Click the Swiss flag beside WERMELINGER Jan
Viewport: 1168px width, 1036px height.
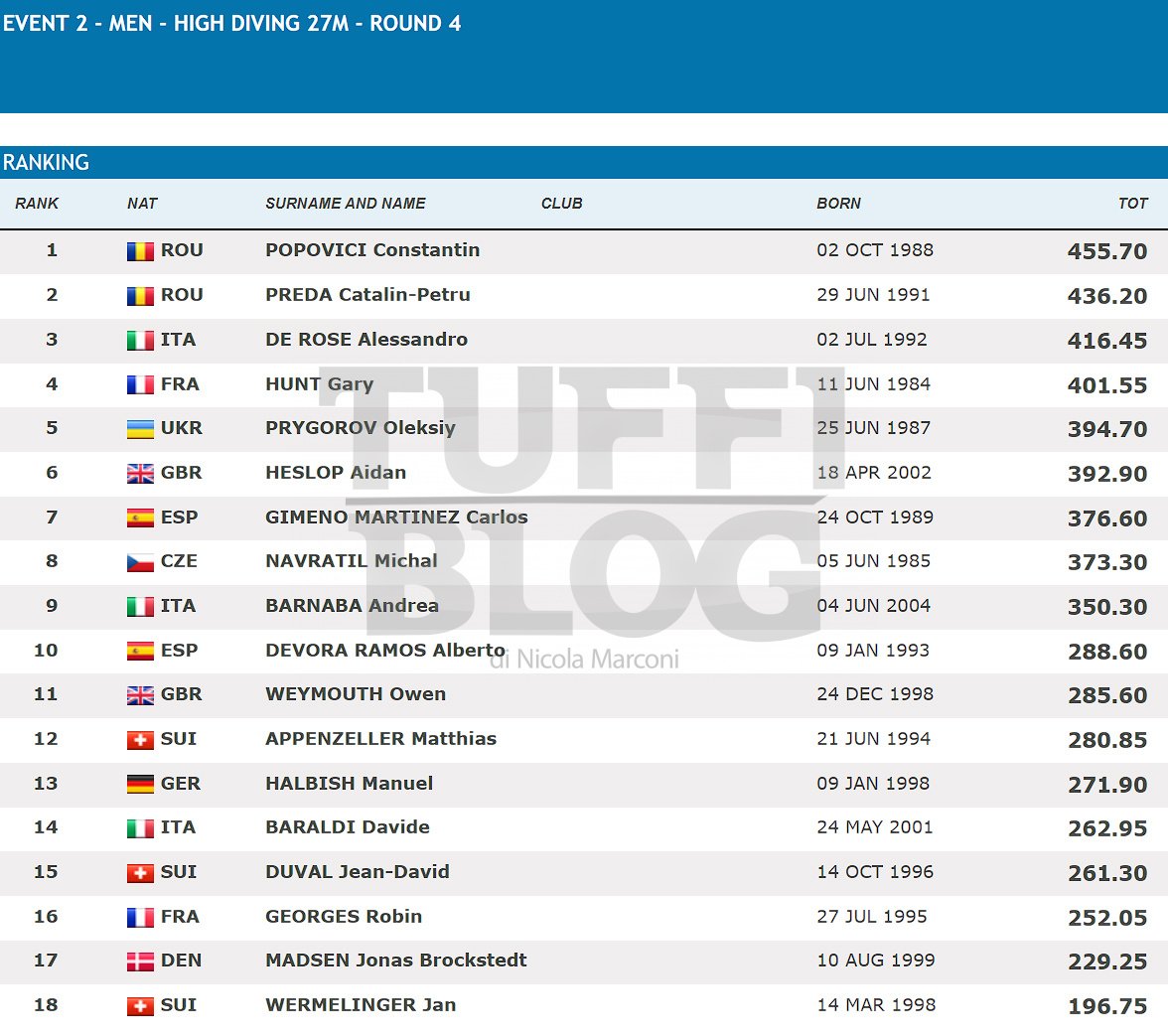pos(140,1006)
